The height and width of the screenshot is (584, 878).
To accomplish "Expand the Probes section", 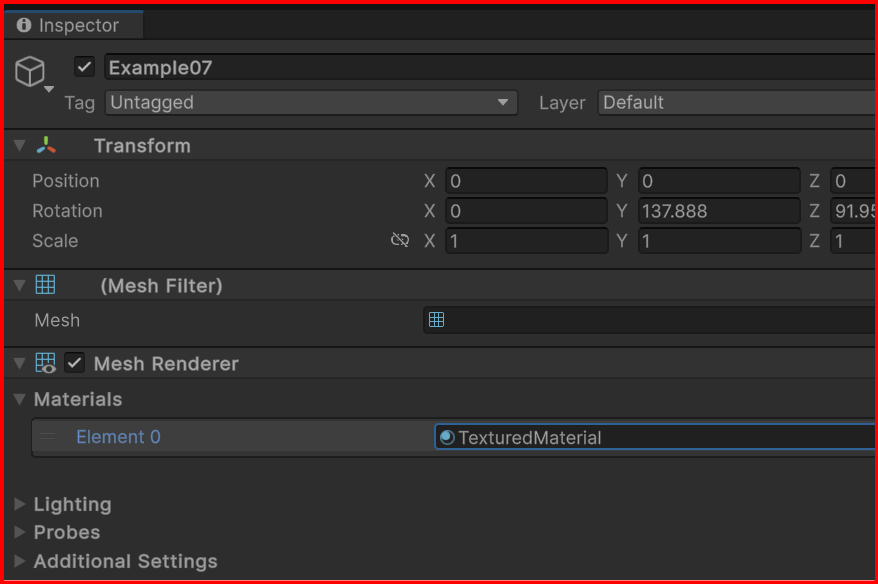I will coord(20,532).
